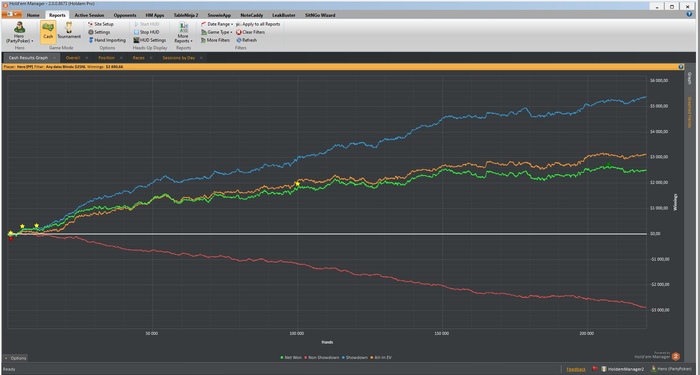Select the Tournament trophy icon
This screenshot has width=700, height=375.
[x=69, y=31]
